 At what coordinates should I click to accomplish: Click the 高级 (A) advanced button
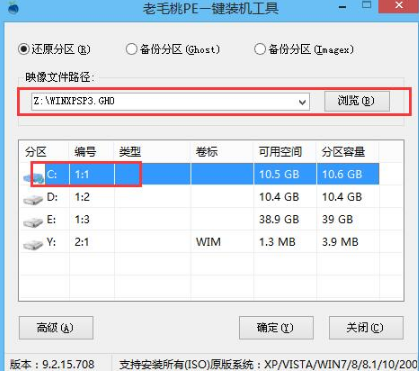click(x=56, y=328)
